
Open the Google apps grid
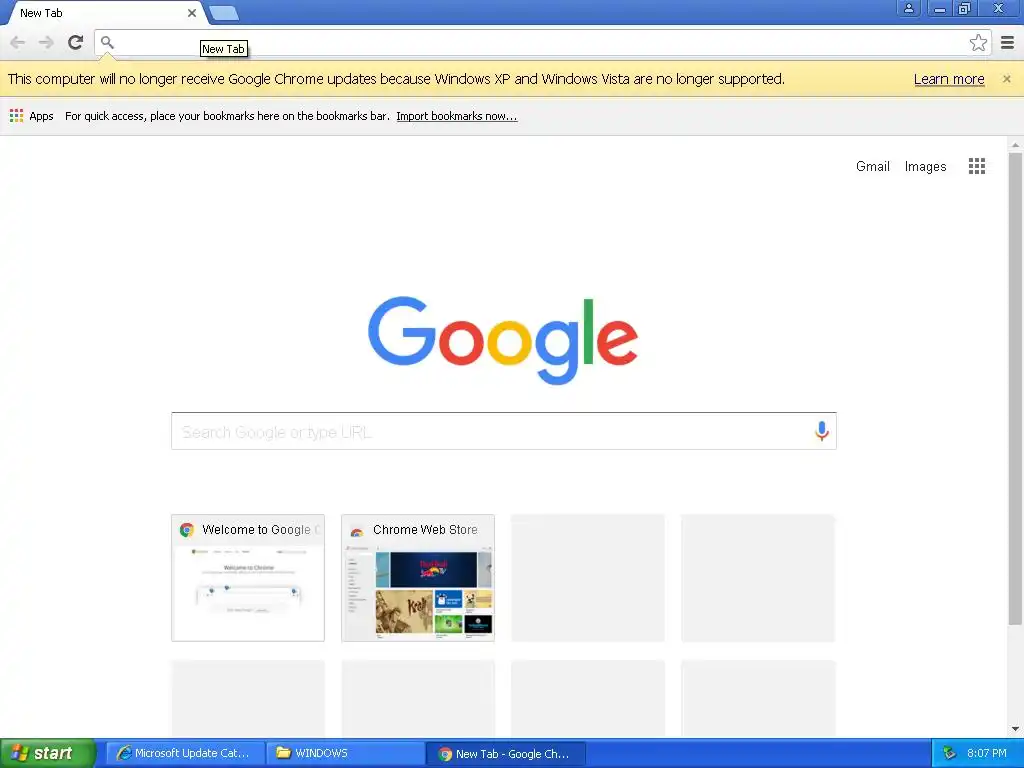976,166
